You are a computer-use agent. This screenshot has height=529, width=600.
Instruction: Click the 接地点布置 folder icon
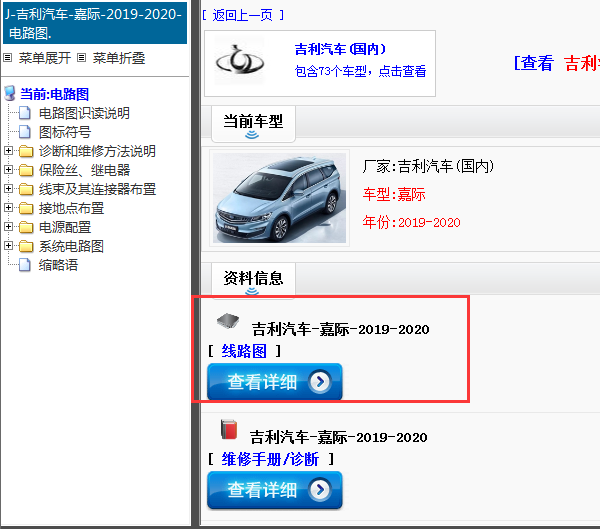tap(26, 208)
